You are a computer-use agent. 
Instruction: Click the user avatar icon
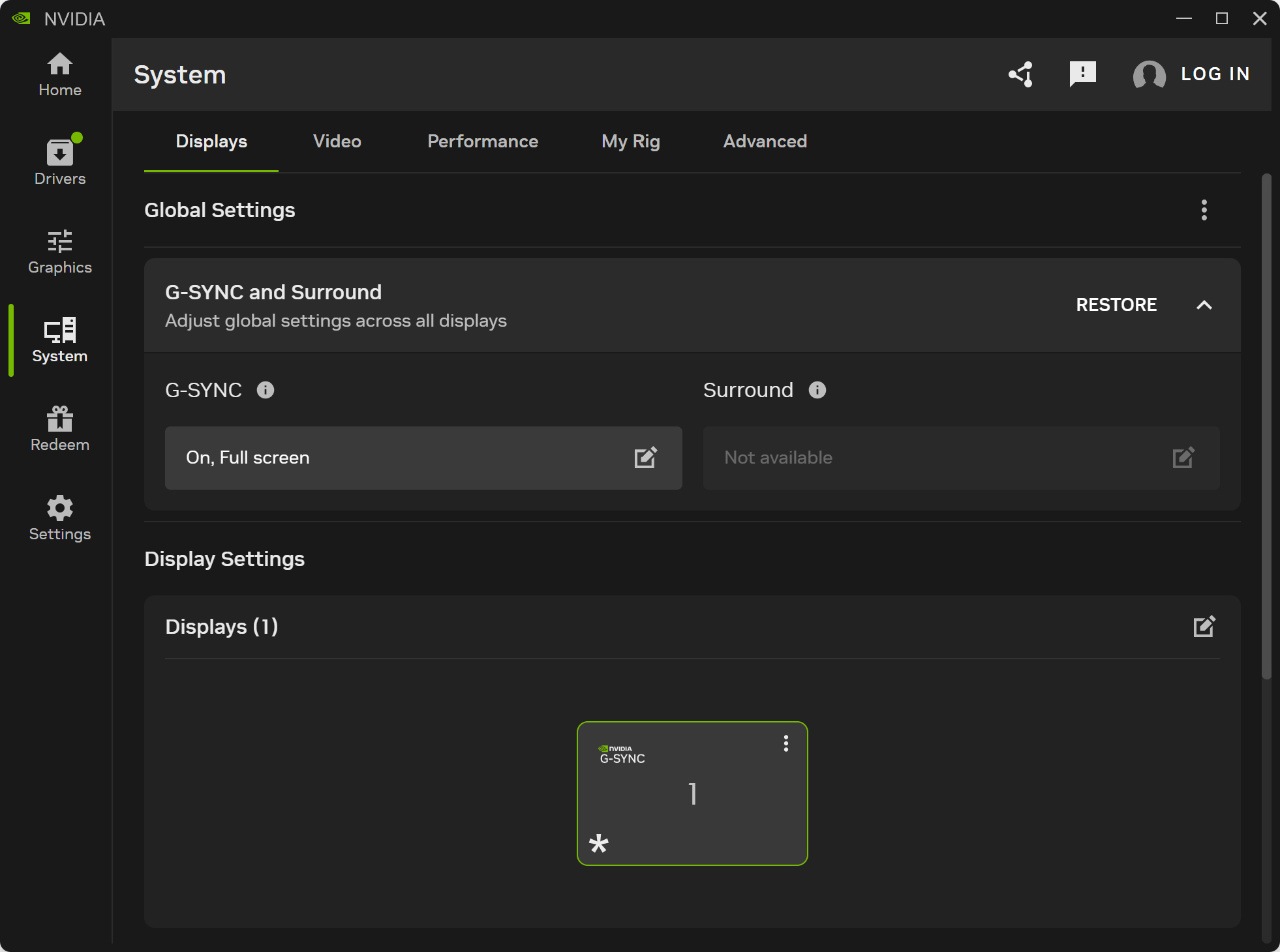tap(1150, 74)
